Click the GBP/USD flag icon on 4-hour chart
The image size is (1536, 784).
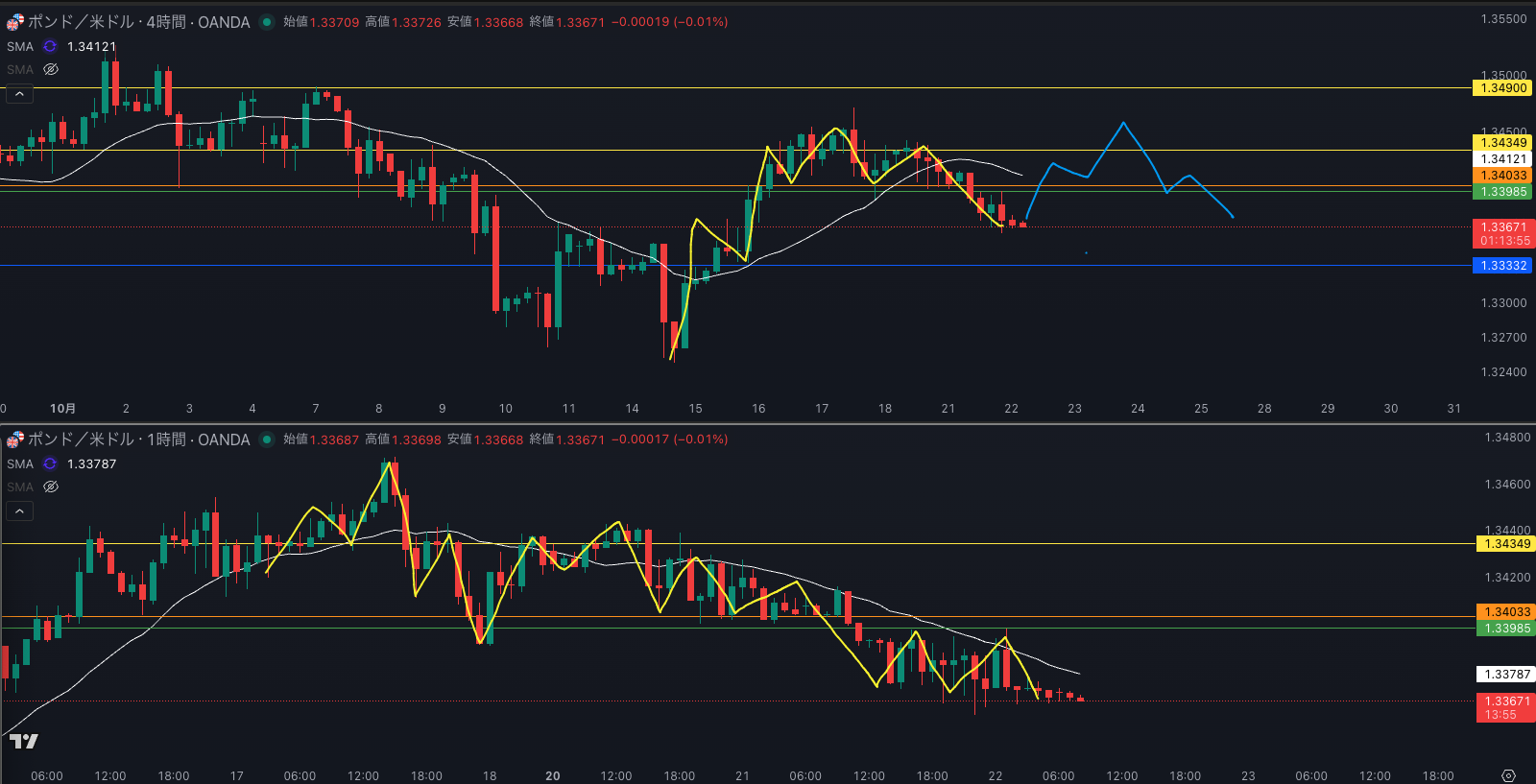(x=15, y=22)
